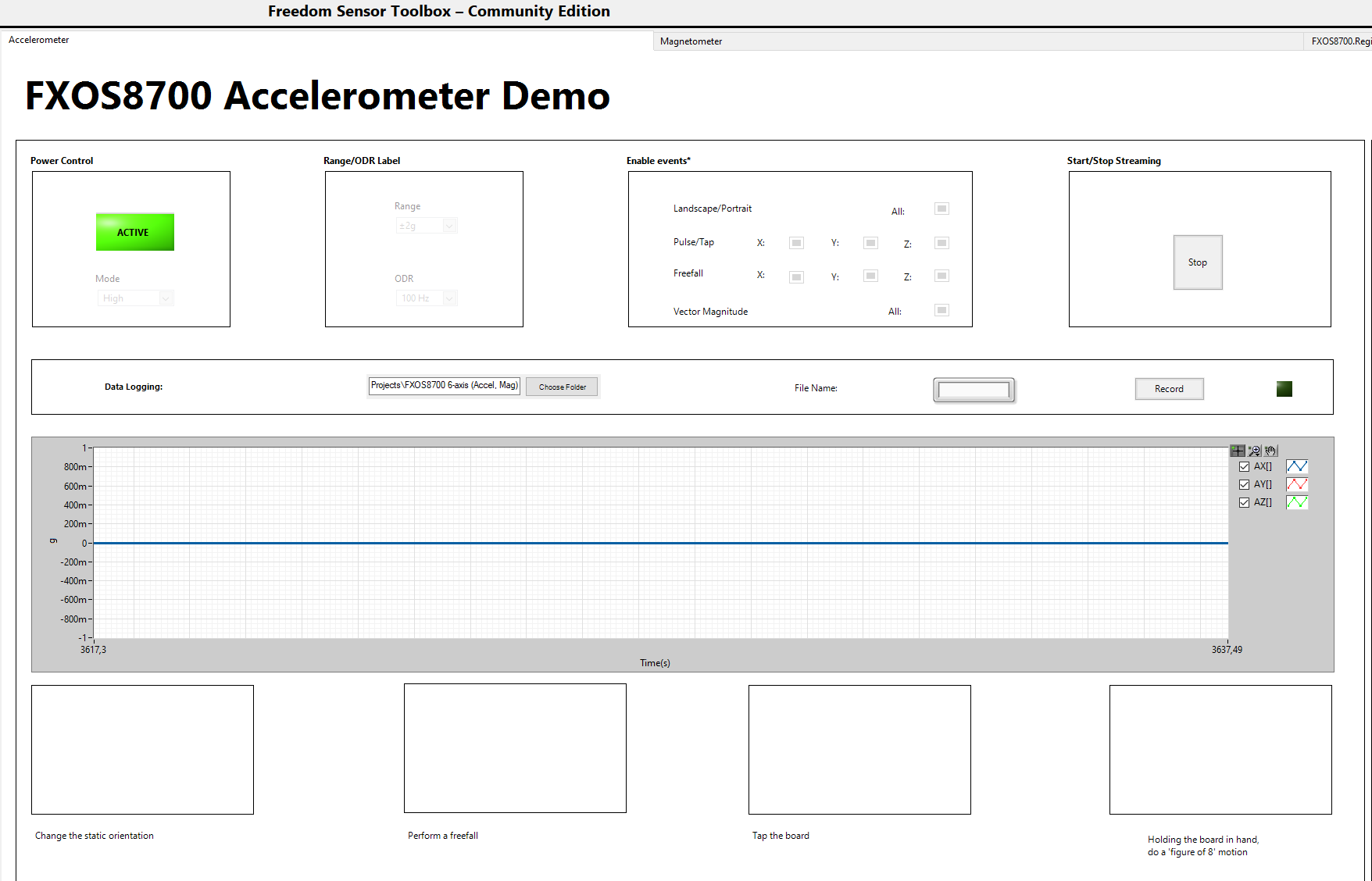Enable the Freefall X event checkbox
Screen dimensions: 1372x881
795,276
